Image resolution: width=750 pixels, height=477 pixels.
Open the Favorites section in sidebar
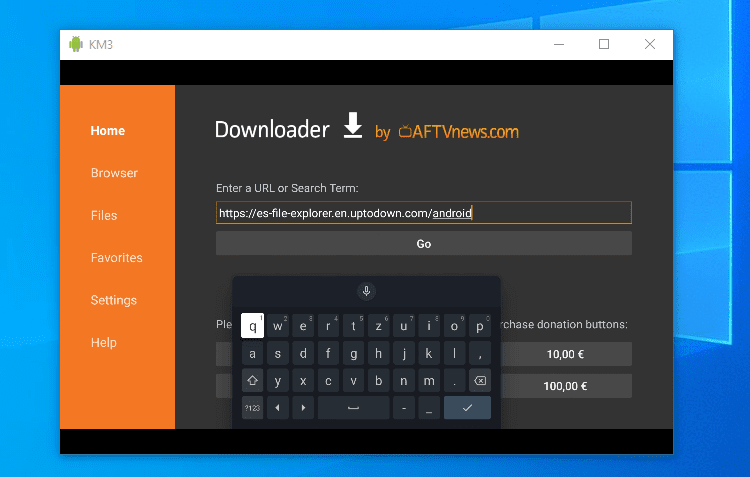coord(117,257)
